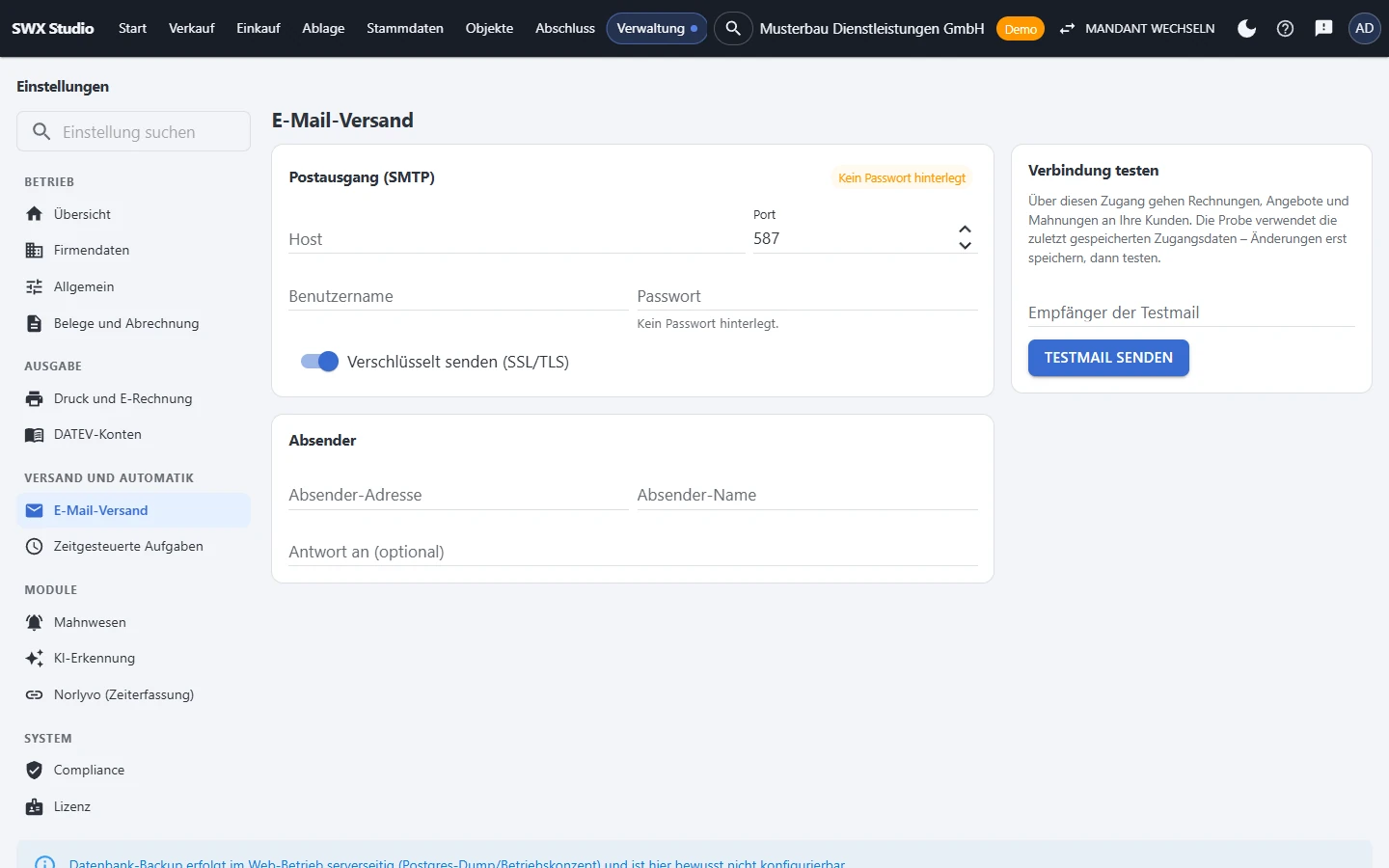Click the SWX Studio logo
The width and height of the screenshot is (1389, 868).
coord(53,28)
